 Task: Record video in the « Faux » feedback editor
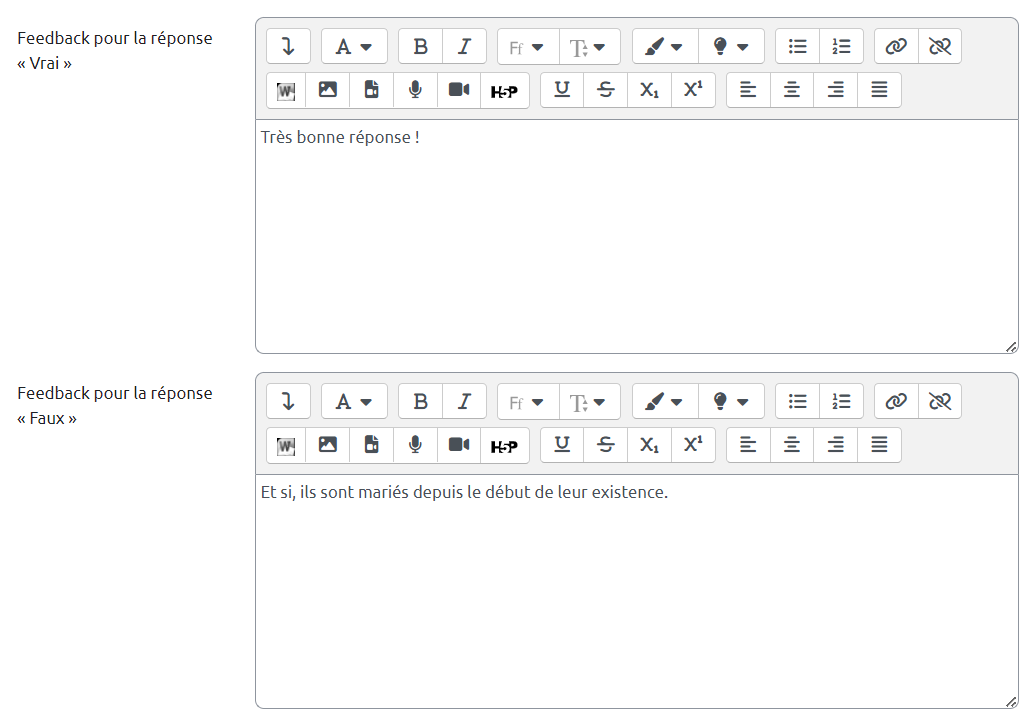[x=459, y=446]
